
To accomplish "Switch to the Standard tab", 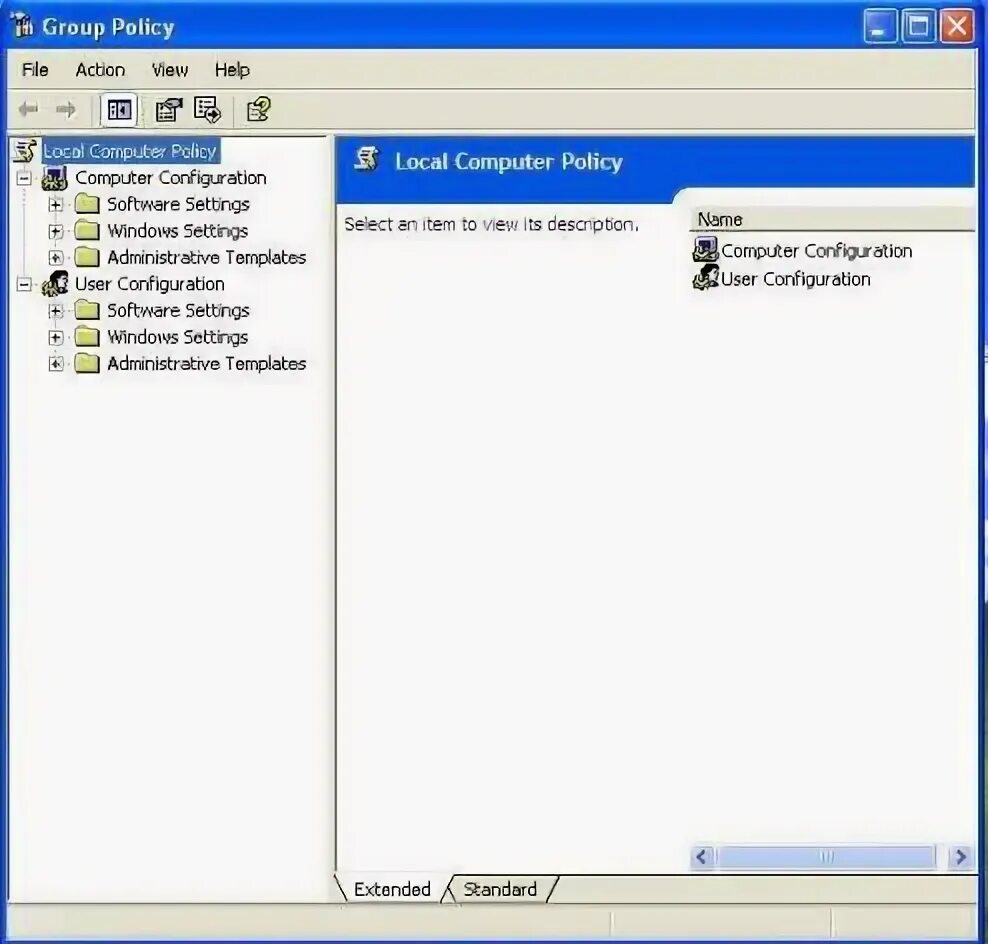I will (500, 889).
